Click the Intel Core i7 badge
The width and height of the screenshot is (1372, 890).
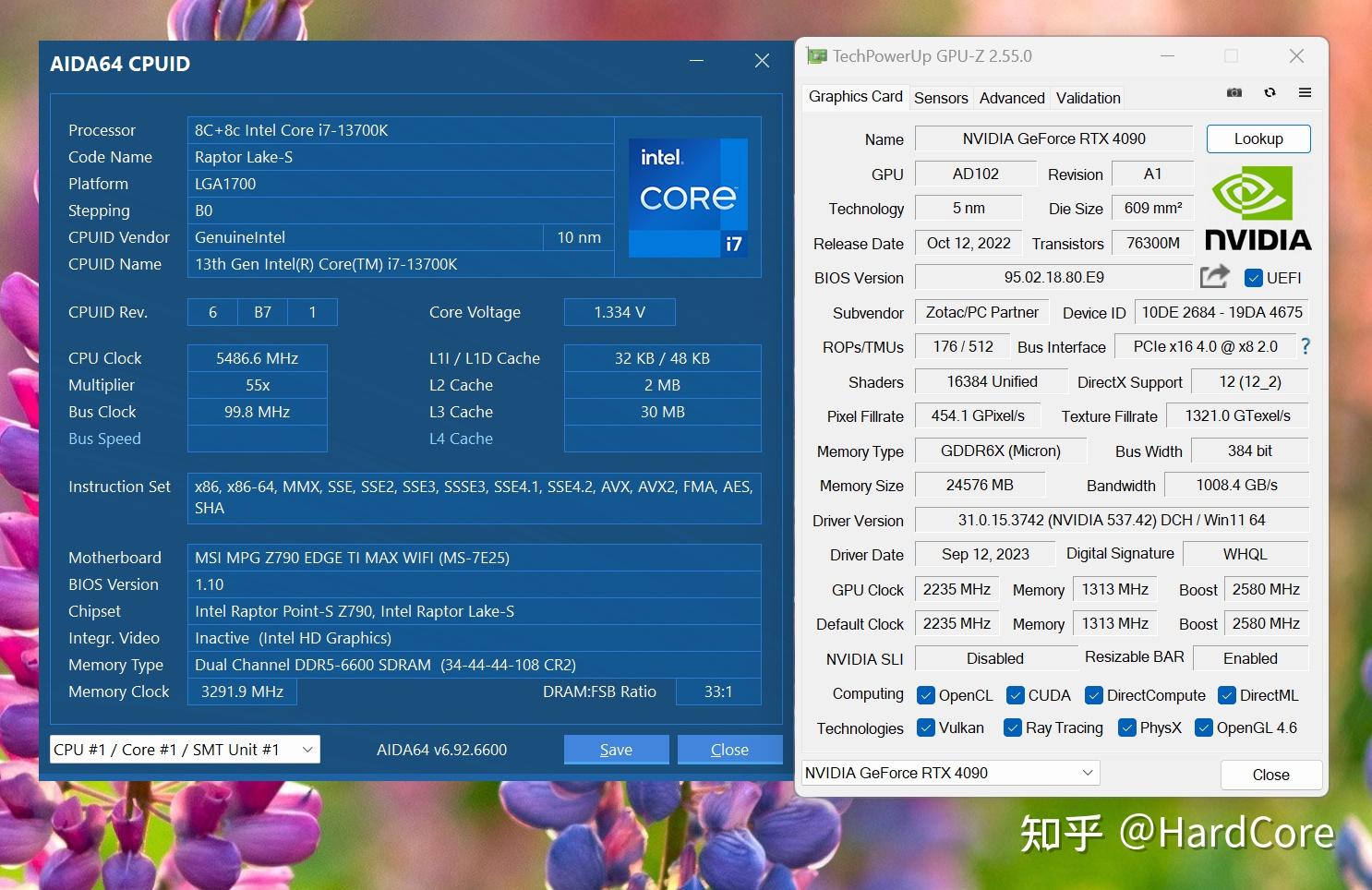click(688, 198)
